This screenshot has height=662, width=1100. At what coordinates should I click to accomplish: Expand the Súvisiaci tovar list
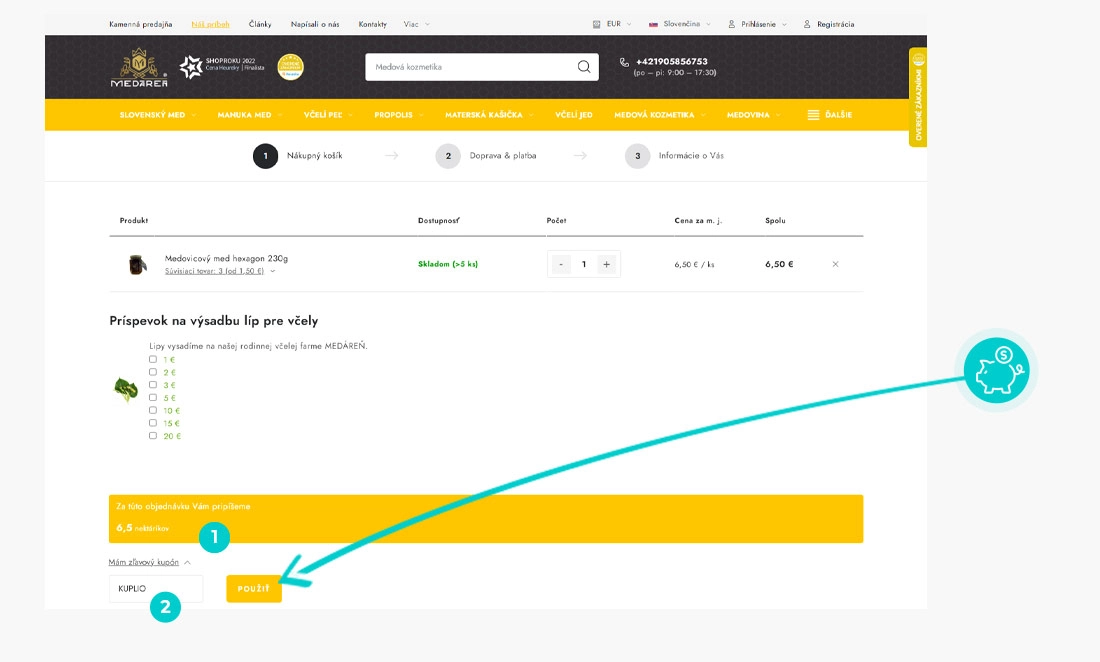click(x=220, y=271)
